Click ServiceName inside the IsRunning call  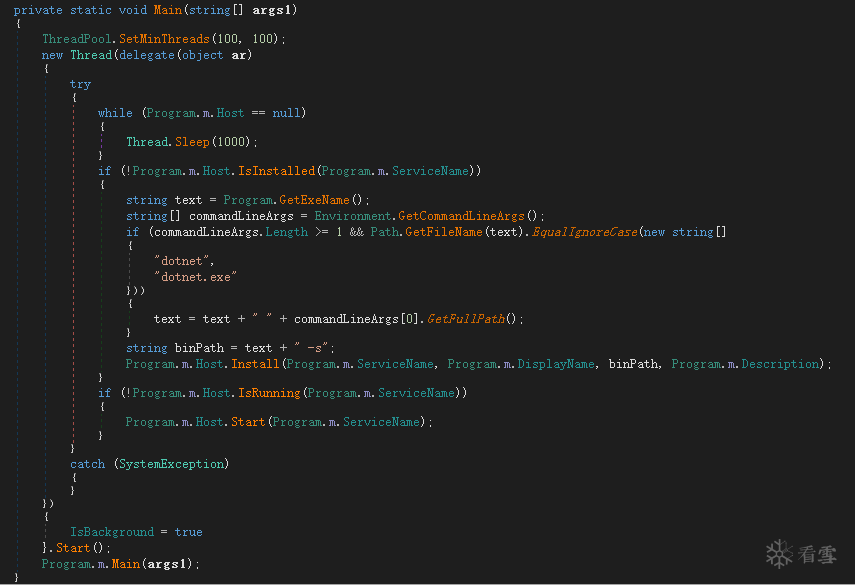pos(416,393)
